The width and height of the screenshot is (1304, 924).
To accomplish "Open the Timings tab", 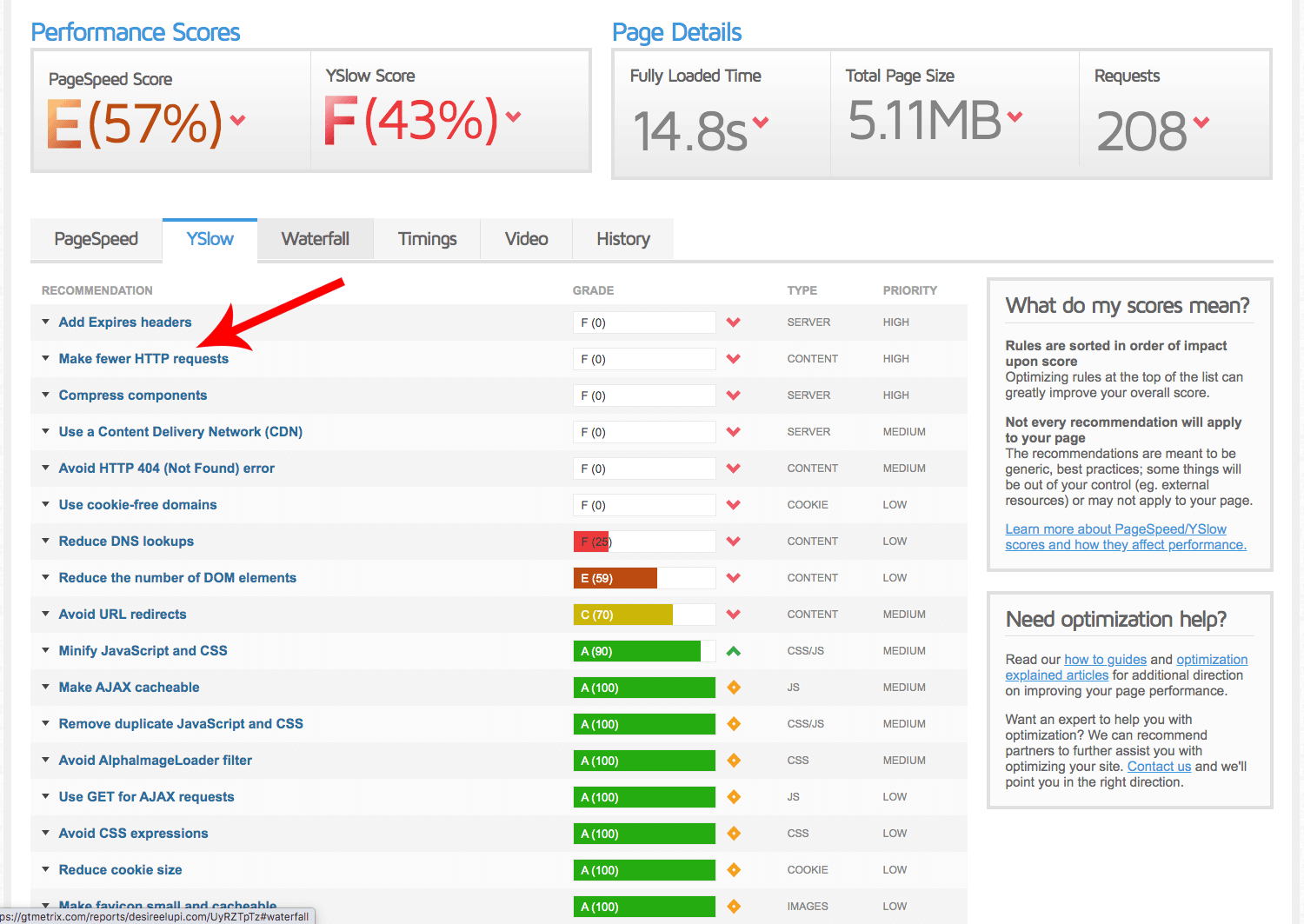I will [x=427, y=239].
